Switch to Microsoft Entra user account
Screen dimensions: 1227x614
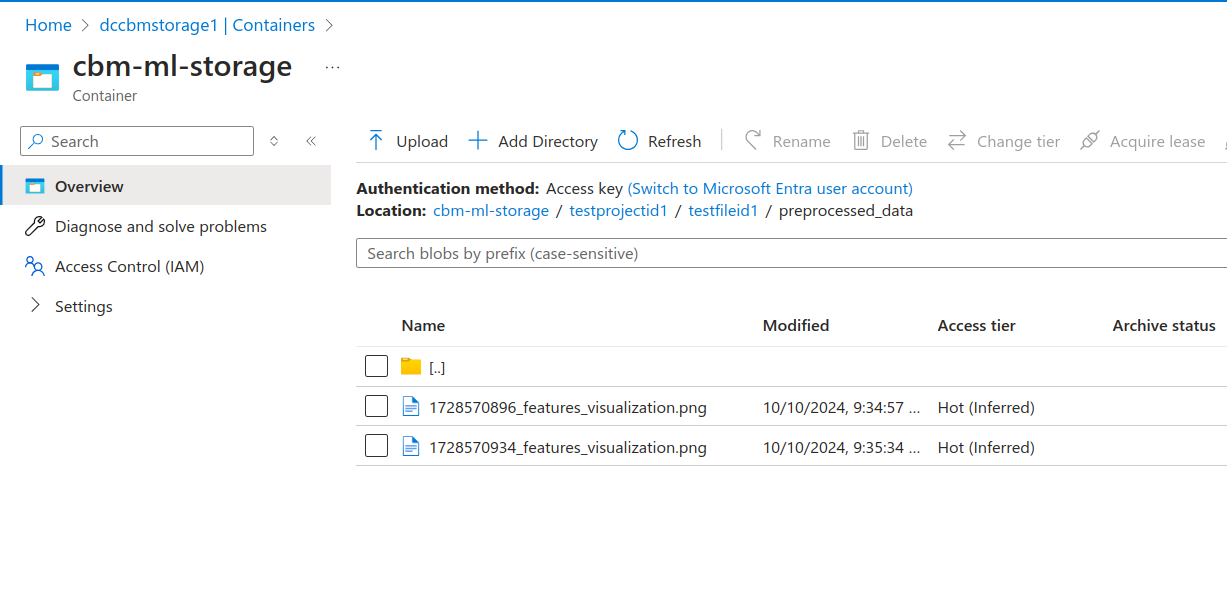tap(769, 188)
